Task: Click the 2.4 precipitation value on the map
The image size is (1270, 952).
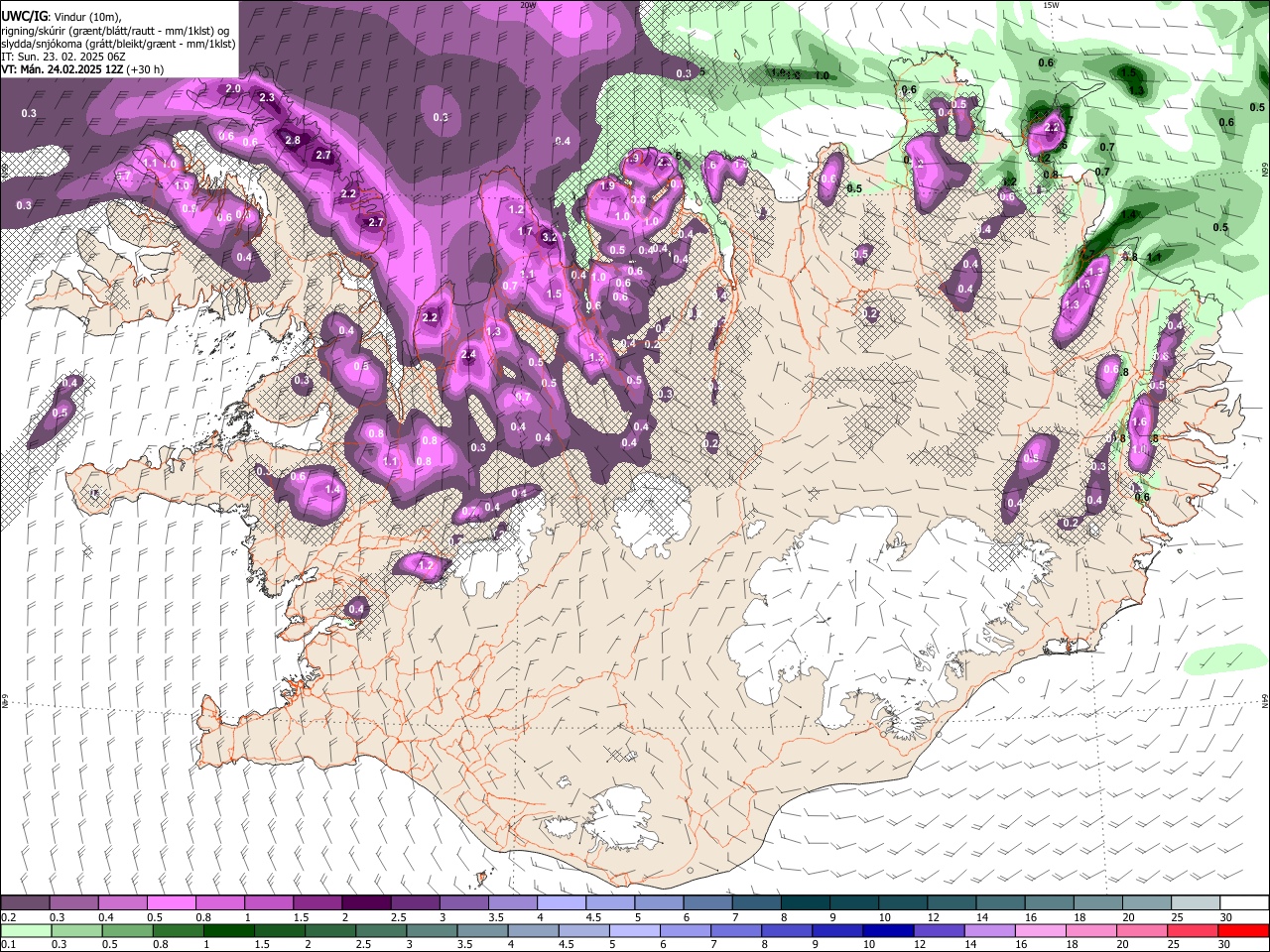Action: point(469,354)
